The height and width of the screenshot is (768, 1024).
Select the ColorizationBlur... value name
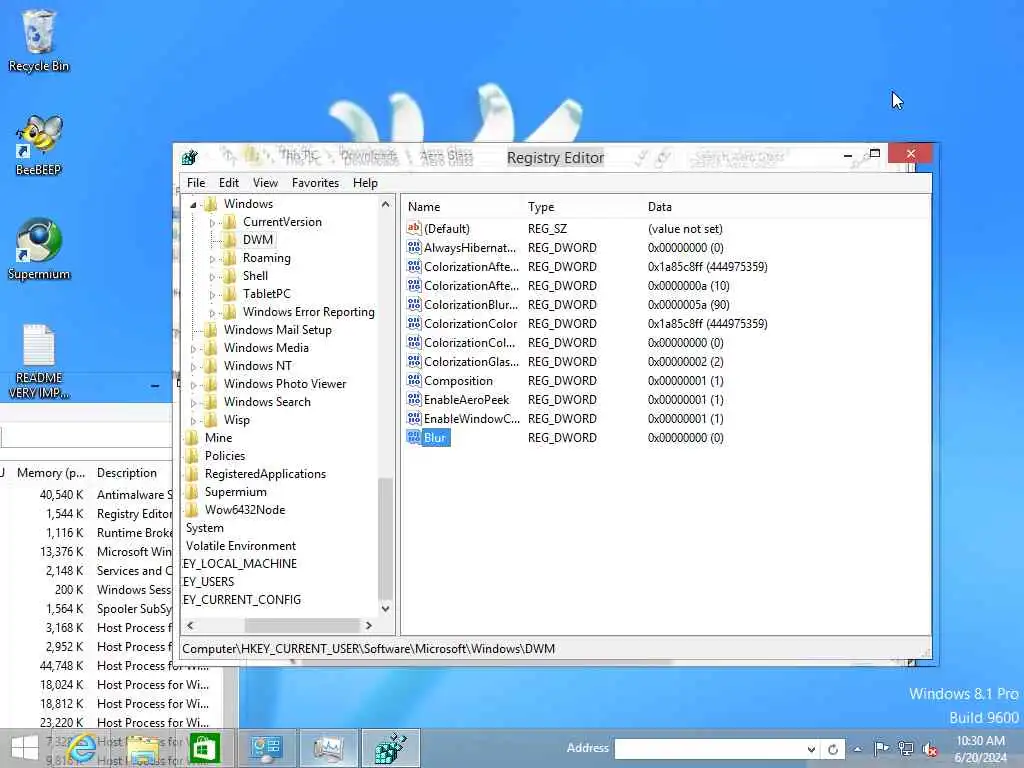click(471, 305)
